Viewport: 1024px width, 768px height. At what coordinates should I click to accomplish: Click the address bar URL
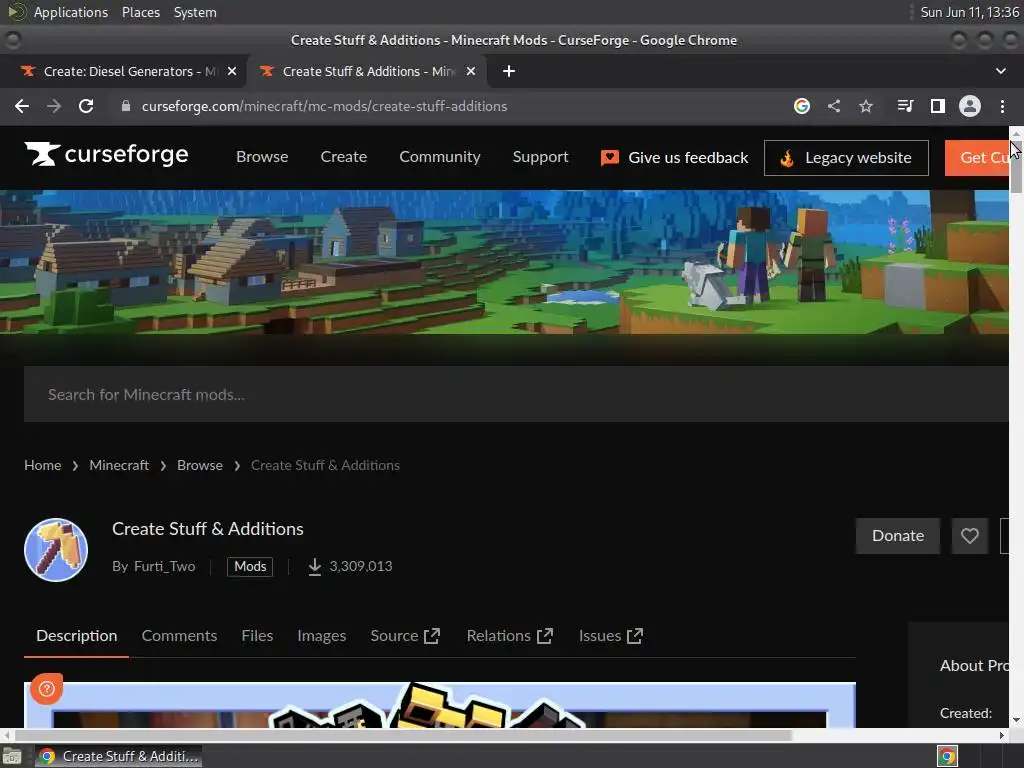324,106
